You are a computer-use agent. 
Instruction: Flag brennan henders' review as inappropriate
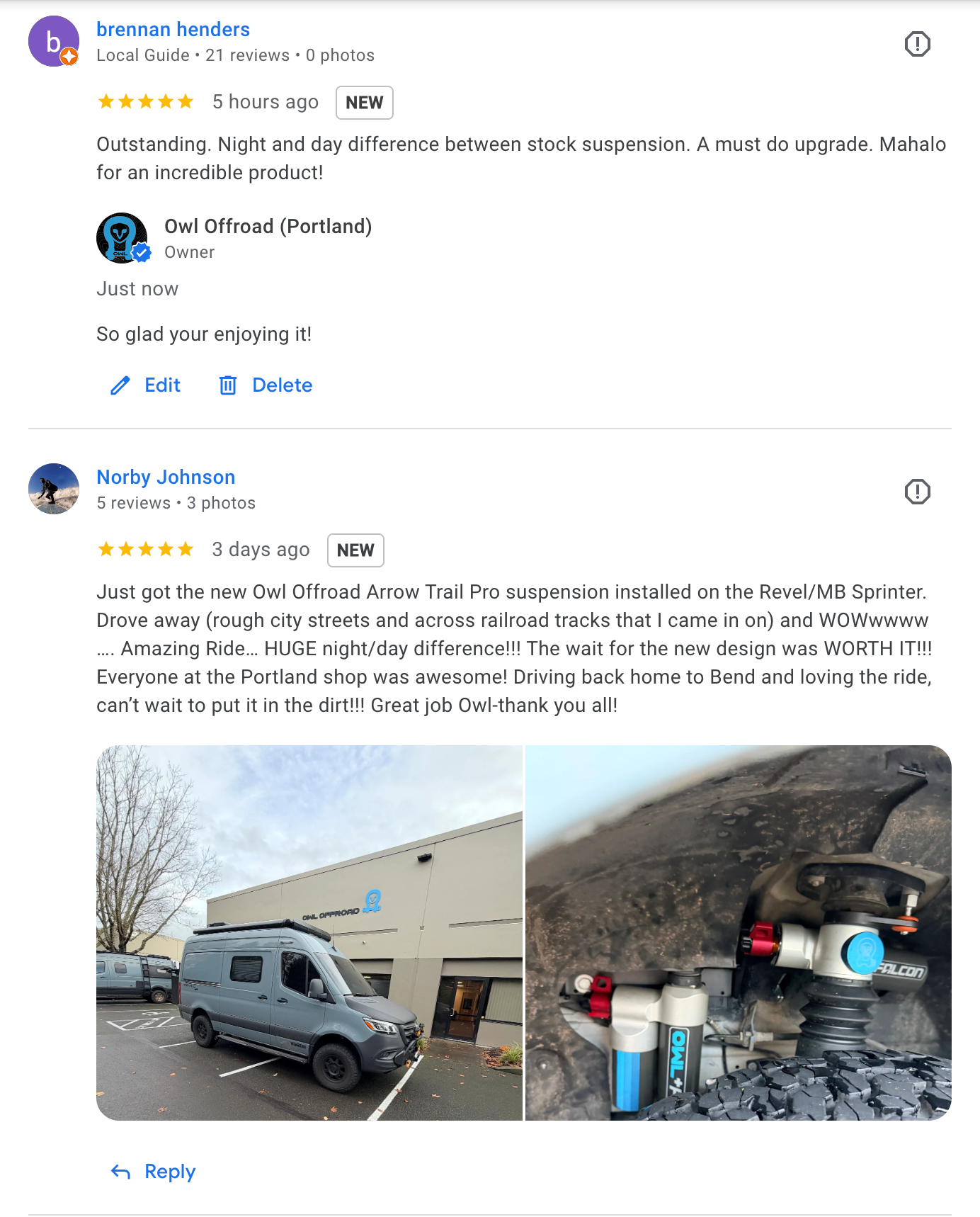pos(917,44)
